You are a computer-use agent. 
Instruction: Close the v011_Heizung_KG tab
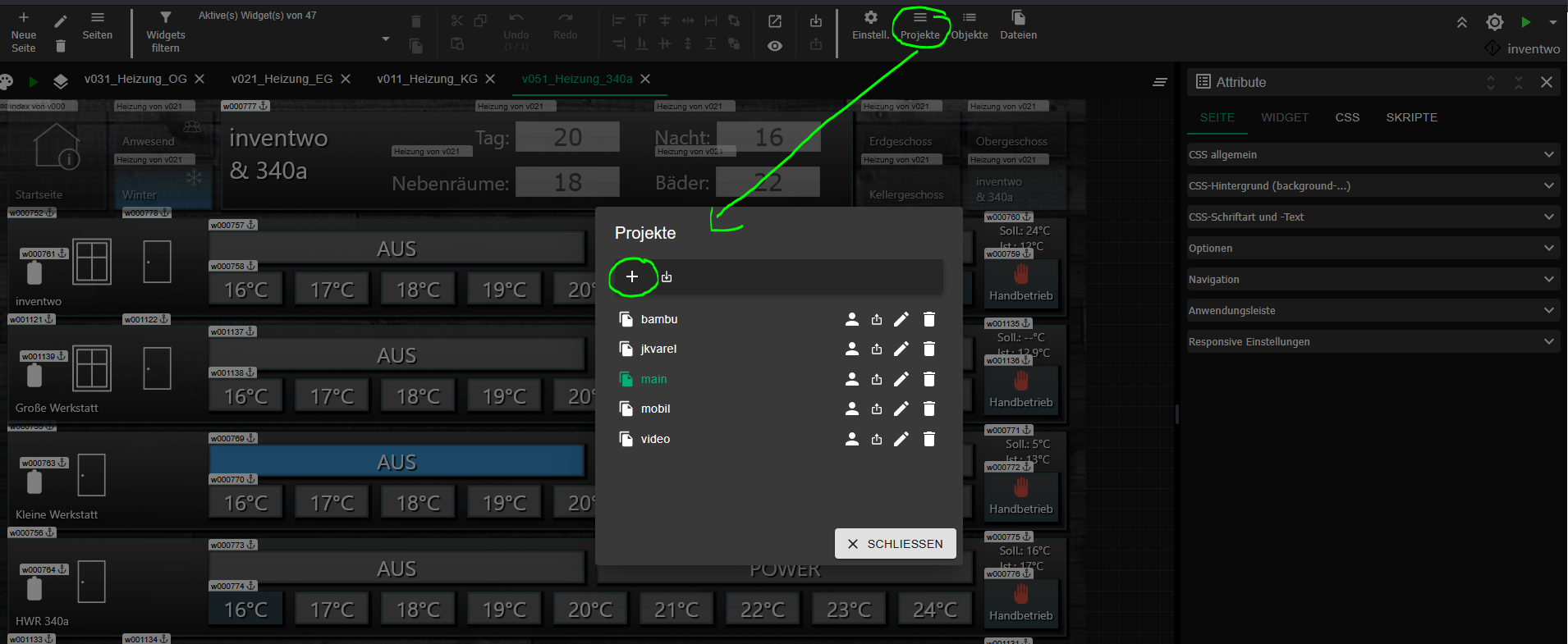tap(490, 79)
